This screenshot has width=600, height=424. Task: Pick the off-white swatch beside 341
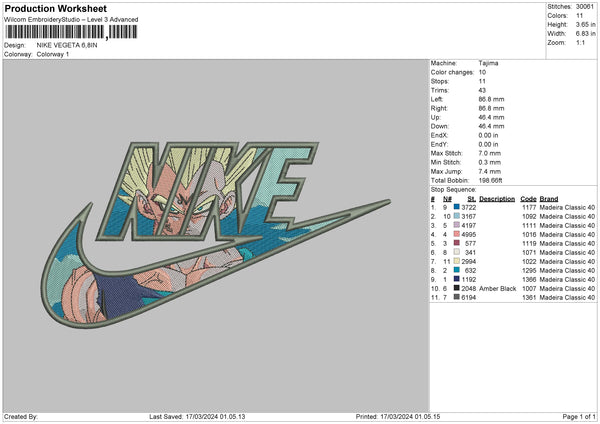[x=457, y=252]
